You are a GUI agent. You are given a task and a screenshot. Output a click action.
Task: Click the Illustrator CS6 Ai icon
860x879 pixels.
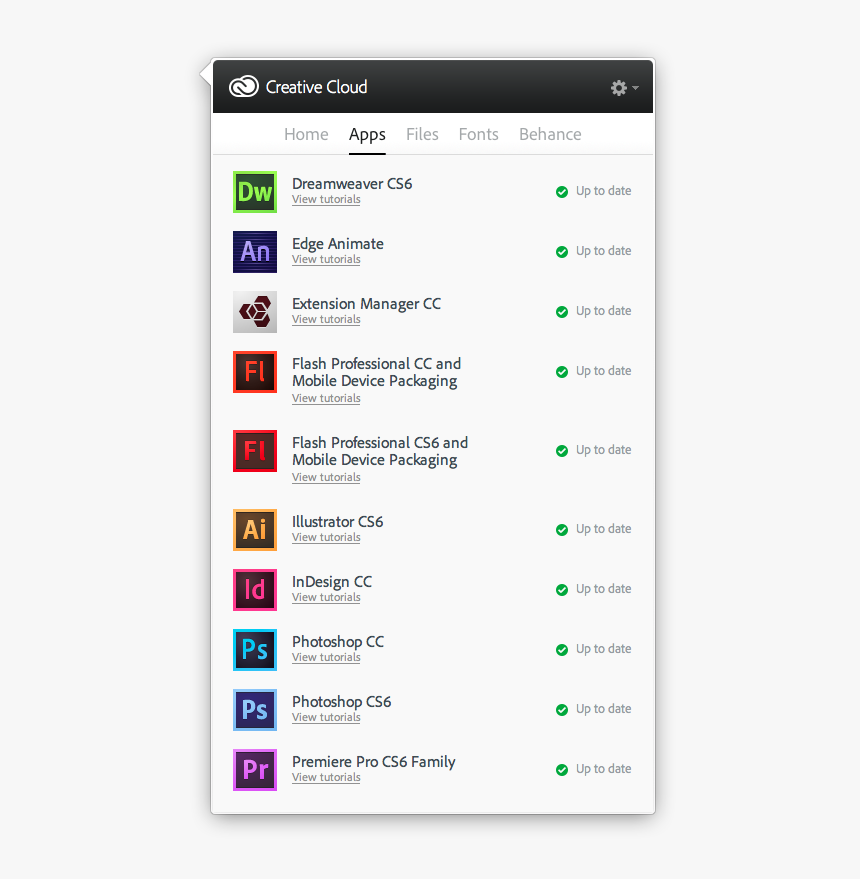(255, 530)
